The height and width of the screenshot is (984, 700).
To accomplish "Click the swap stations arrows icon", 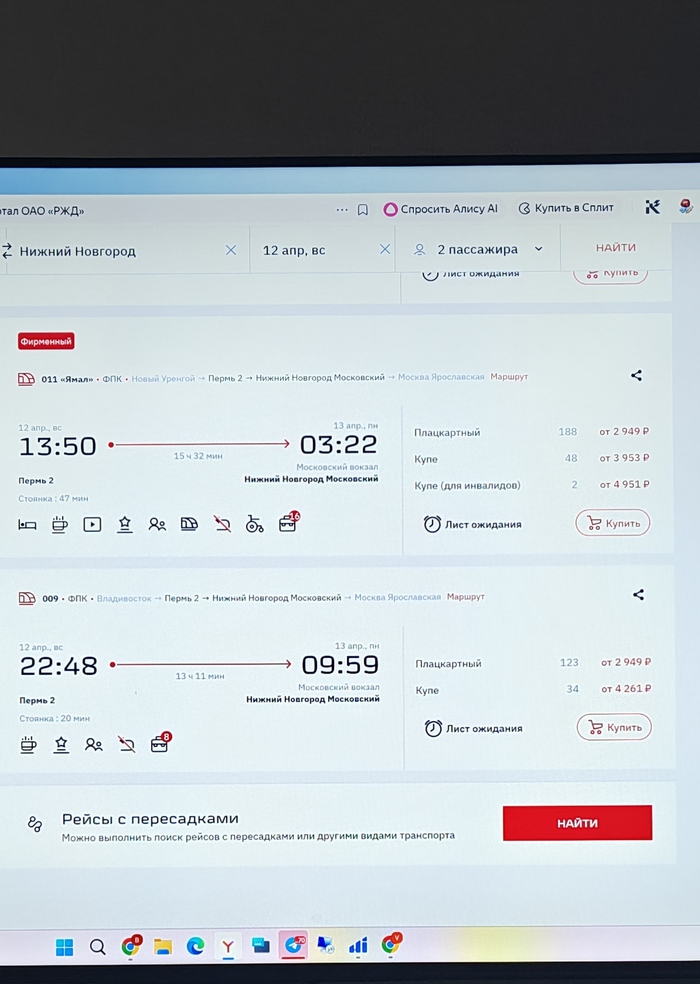I will coord(7,250).
